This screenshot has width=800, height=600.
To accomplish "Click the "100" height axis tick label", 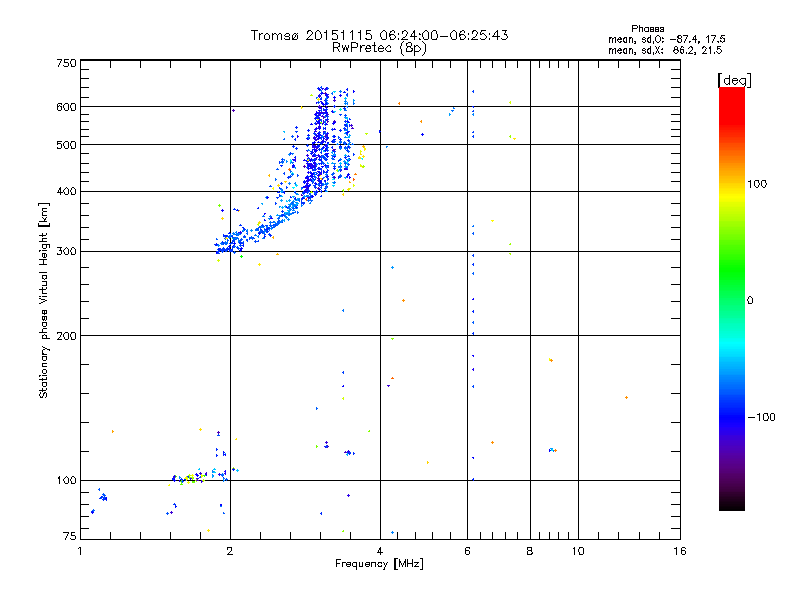I will 66,481.
